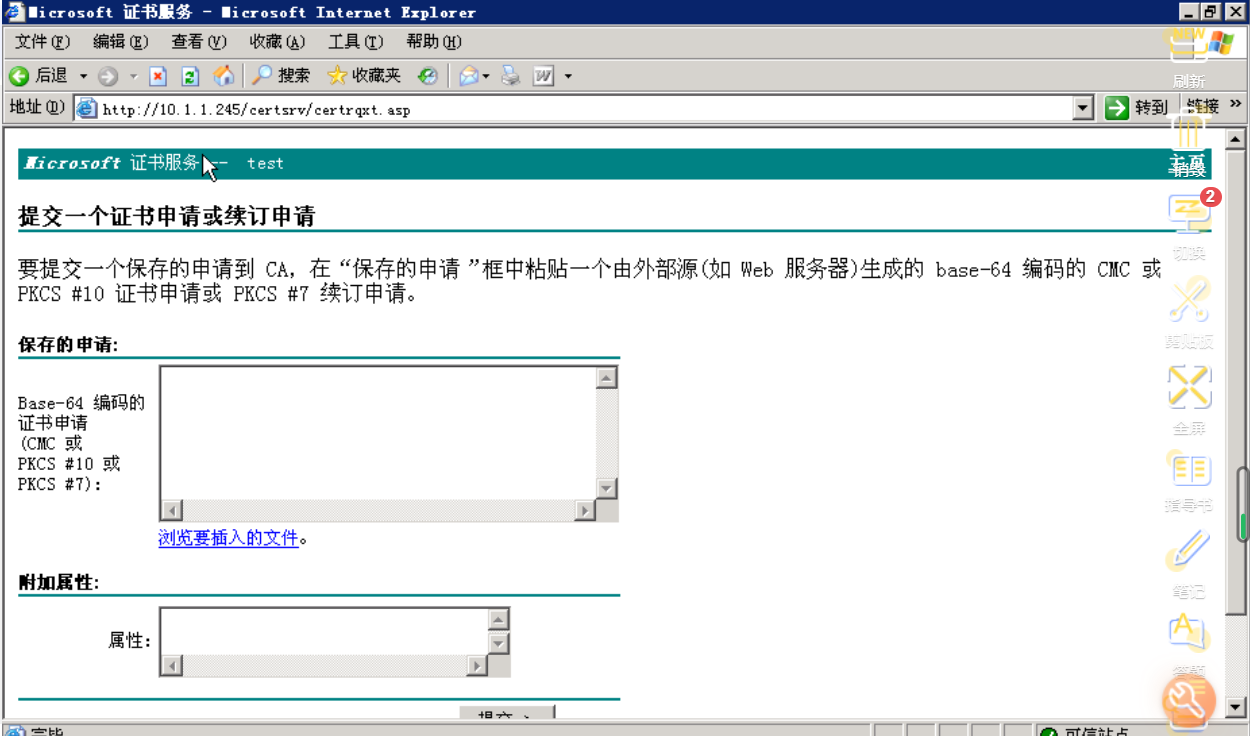Viewport: 1250px width, 736px height.
Task: Click inside the 属性 attributes textarea
Action: 324,631
